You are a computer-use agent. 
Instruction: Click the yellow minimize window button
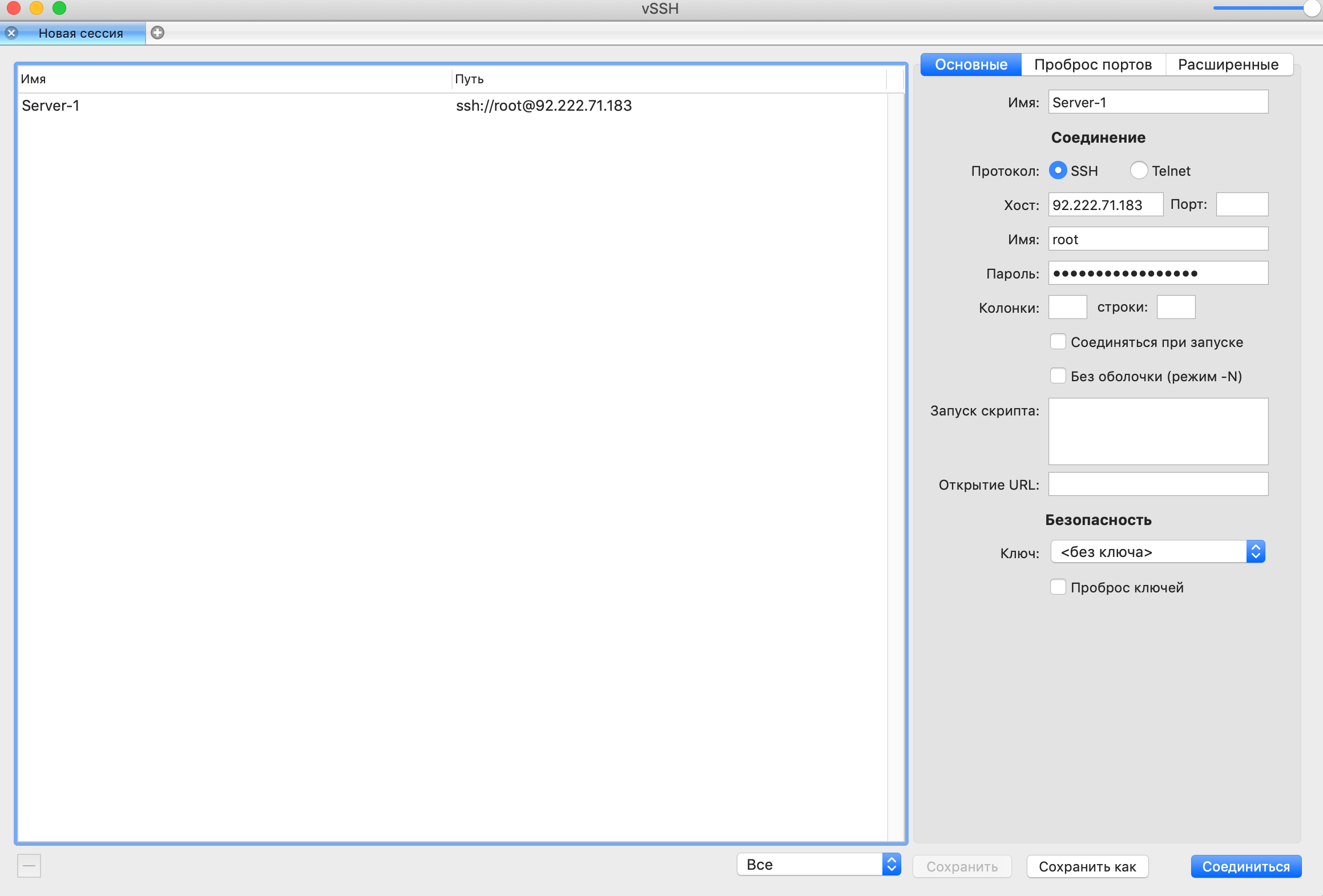pyautogui.click(x=37, y=8)
